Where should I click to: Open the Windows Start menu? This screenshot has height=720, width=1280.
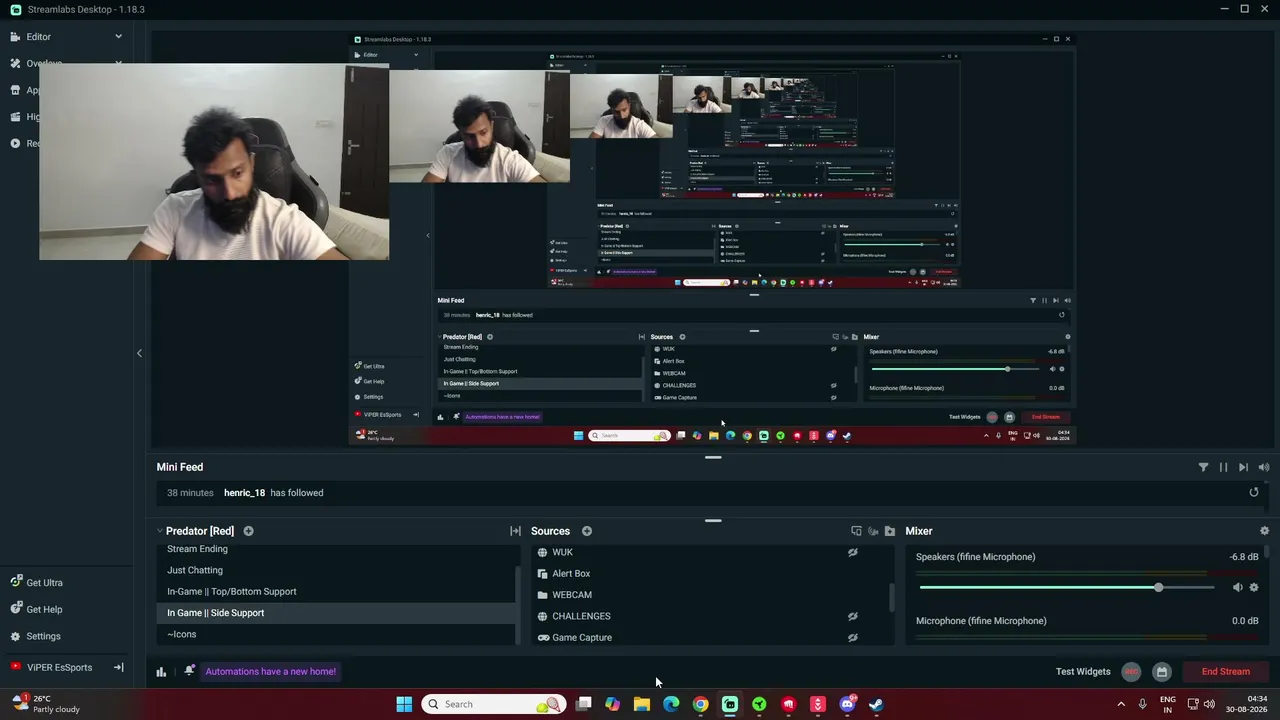coord(404,704)
